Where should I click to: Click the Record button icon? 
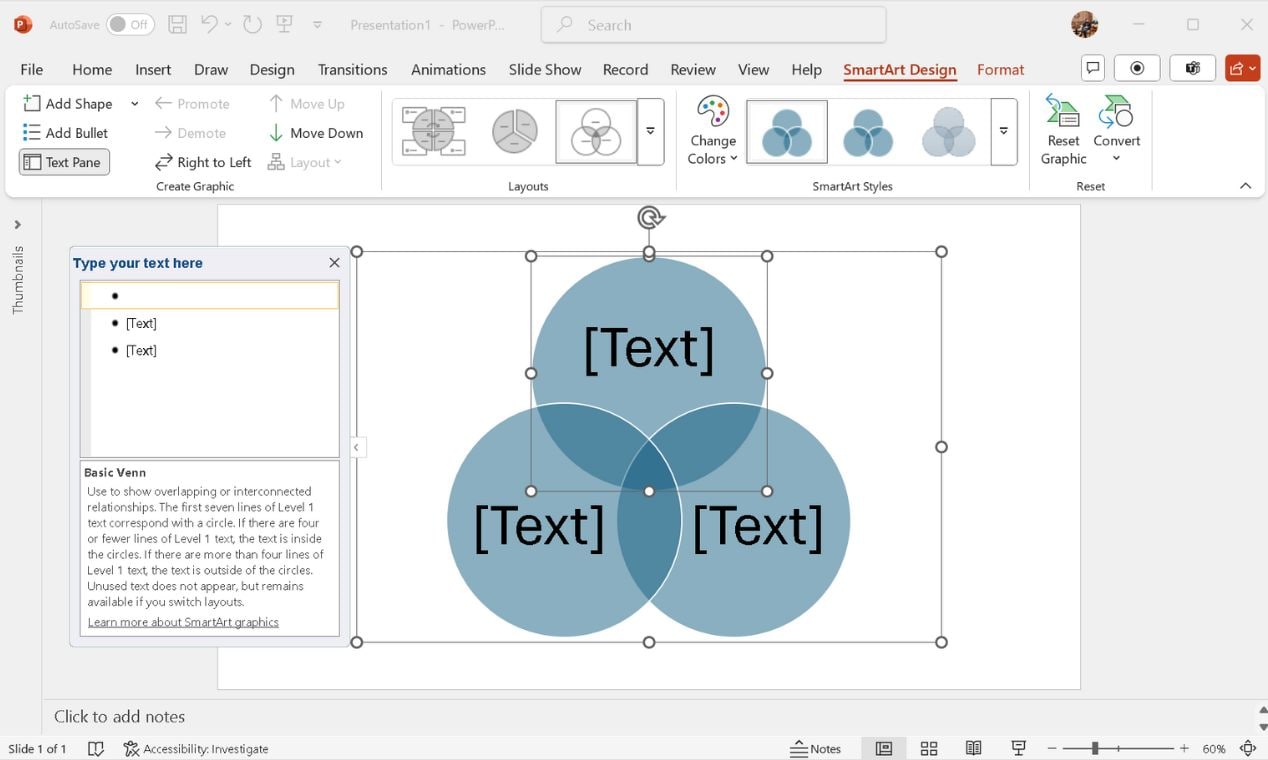(x=1137, y=68)
